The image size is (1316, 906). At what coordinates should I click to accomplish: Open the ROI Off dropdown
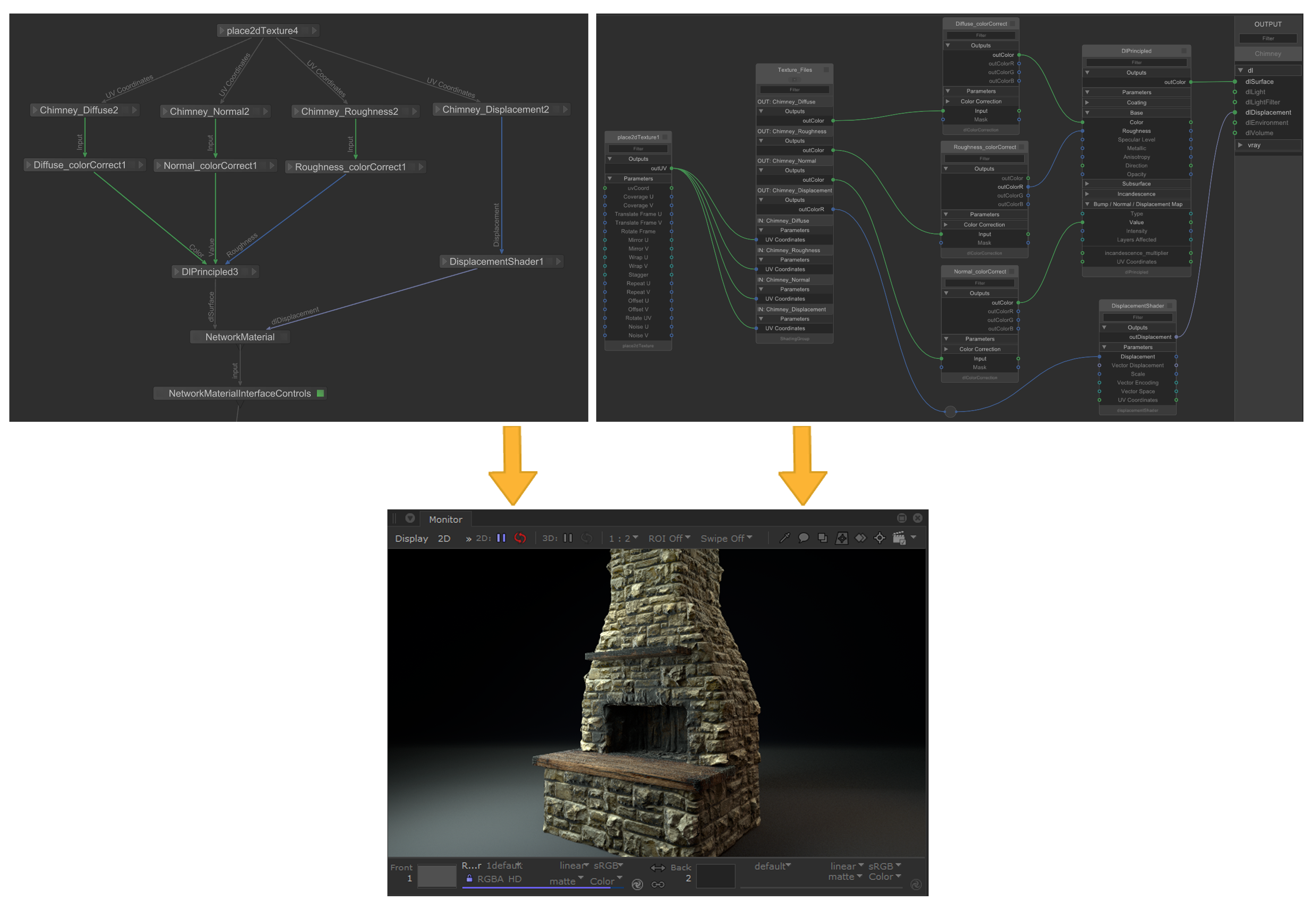tap(669, 538)
